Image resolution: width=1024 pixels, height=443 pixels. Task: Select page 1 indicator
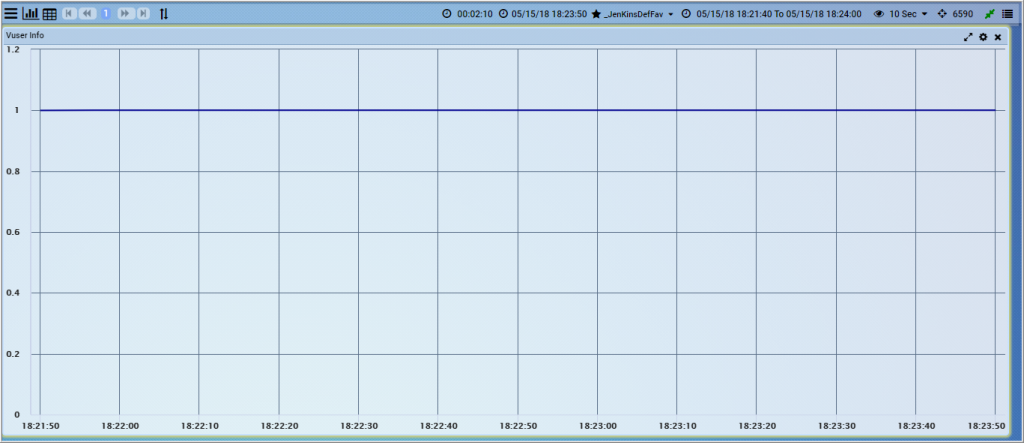pyautogui.click(x=106, y=13)
